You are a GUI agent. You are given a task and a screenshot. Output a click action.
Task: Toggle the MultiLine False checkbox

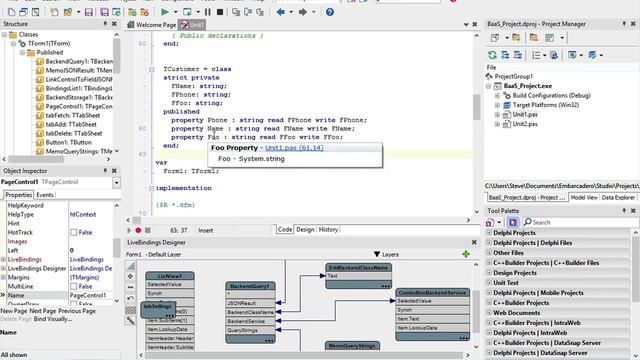[73, 286]
